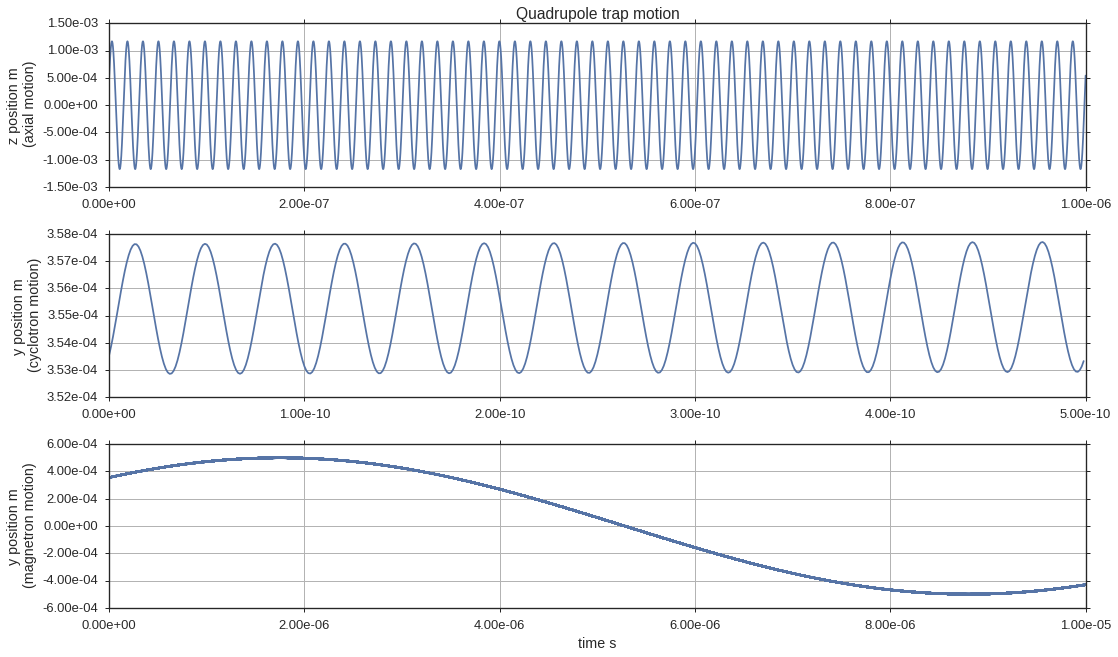Click the 'Quadrupole trap motion' plot title

pyautogui.click(x=597, y=14)
